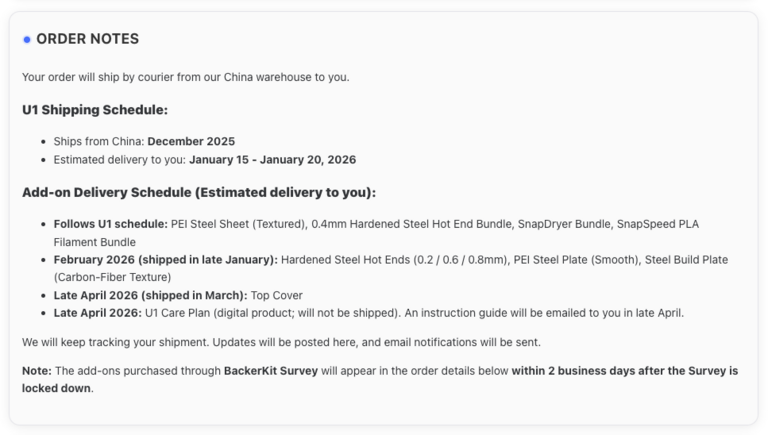Click Late April 2026 (shipped in March) label

150,295
